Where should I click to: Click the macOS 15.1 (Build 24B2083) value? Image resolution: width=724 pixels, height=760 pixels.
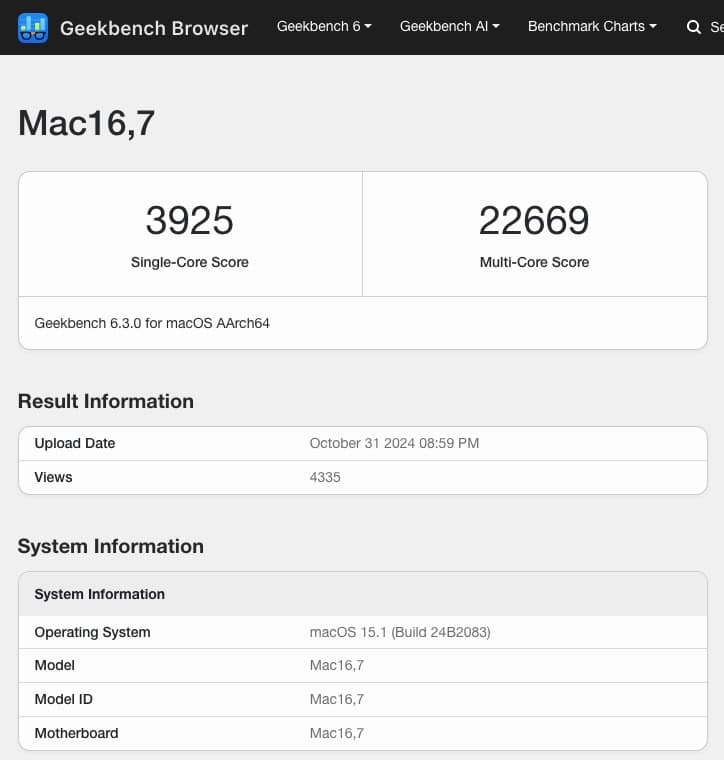400,632
